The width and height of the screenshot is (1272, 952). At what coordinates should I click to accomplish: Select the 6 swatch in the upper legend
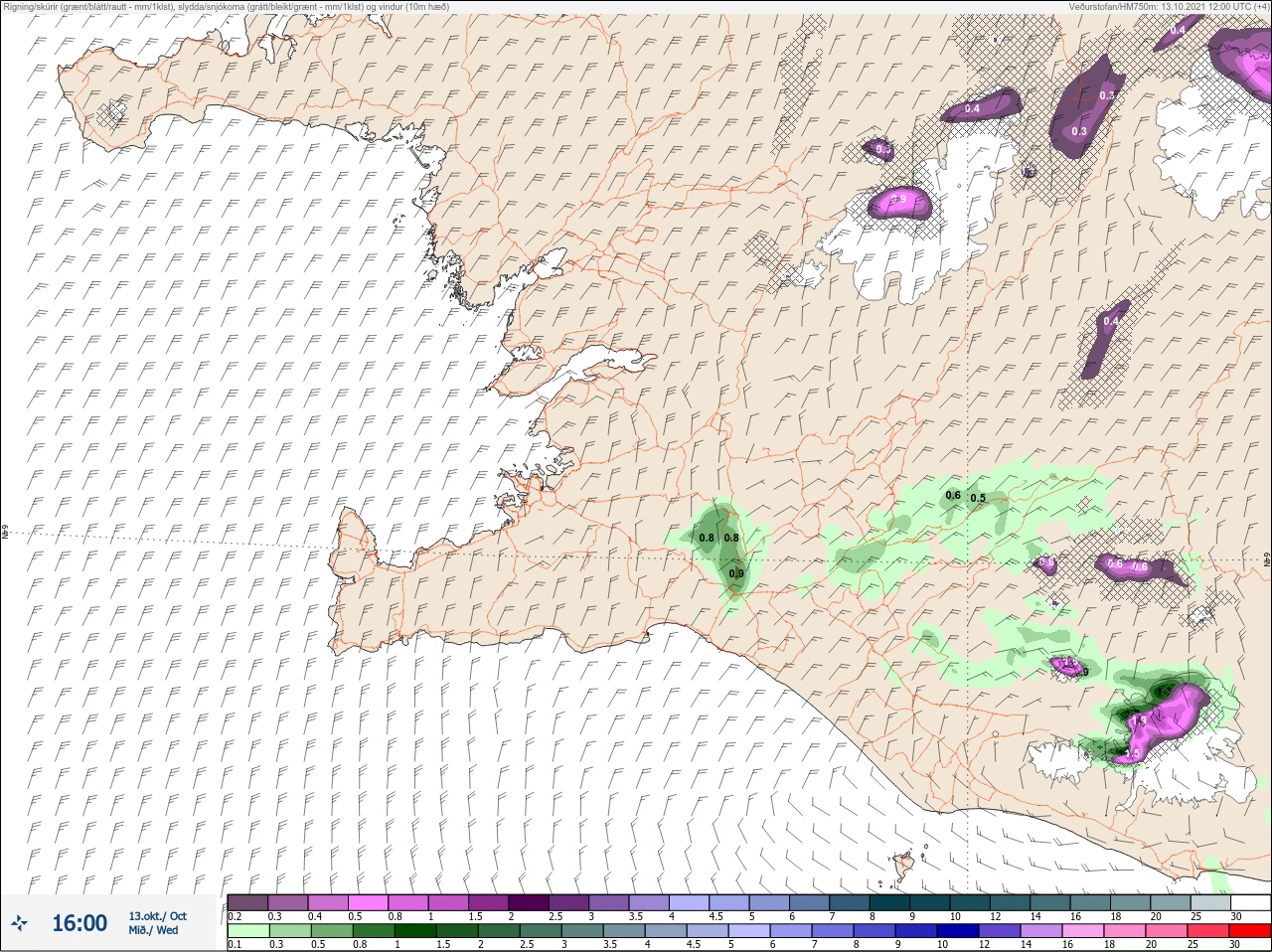809,902
